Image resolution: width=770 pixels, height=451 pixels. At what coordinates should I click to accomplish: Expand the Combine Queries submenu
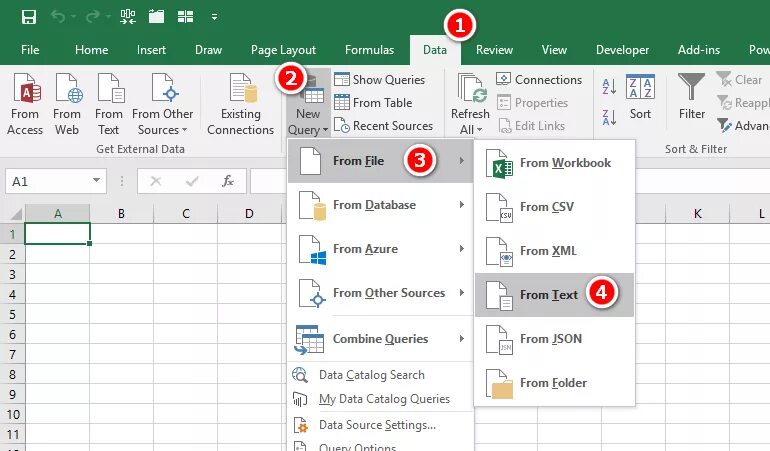(380, 338)
